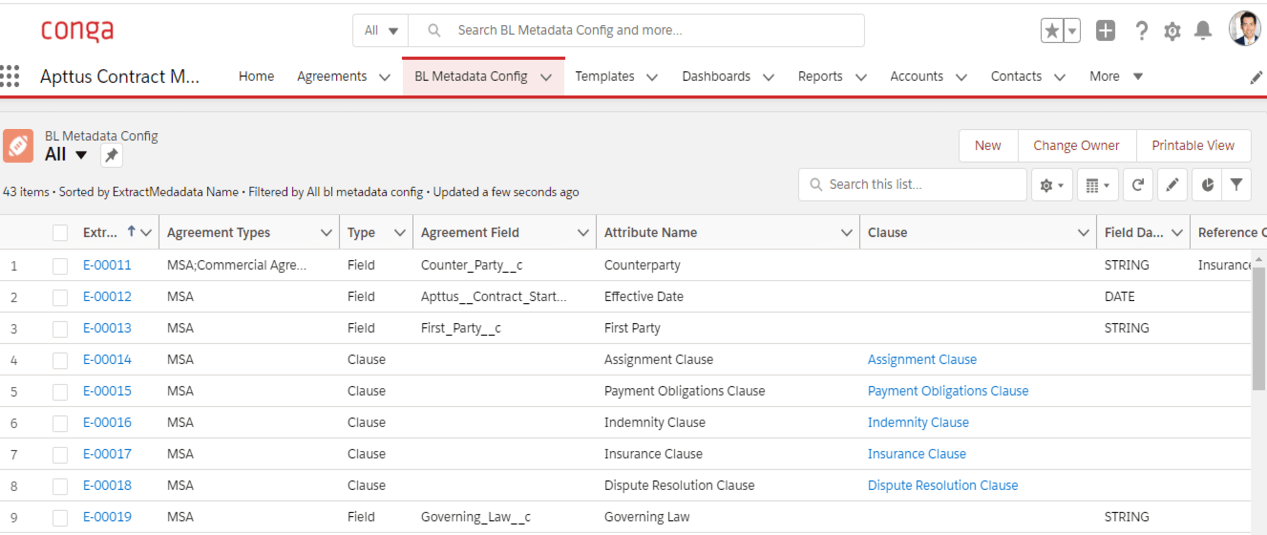Image resolution: width=1267 pixels, height=535 pixels.
Task: Open the list filter funnel icon
Action: (1237, 185)
